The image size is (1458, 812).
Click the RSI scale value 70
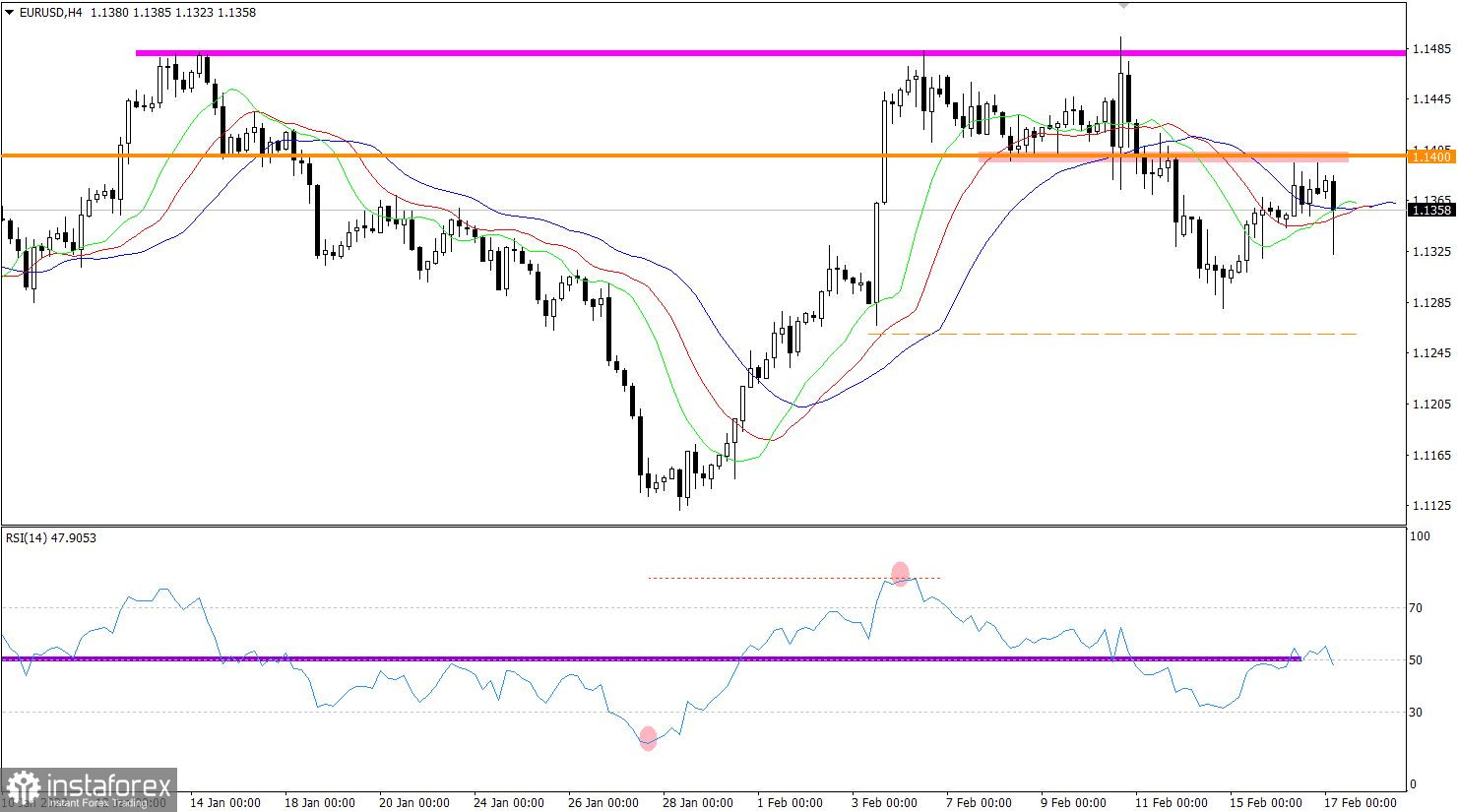point(1416,608)
